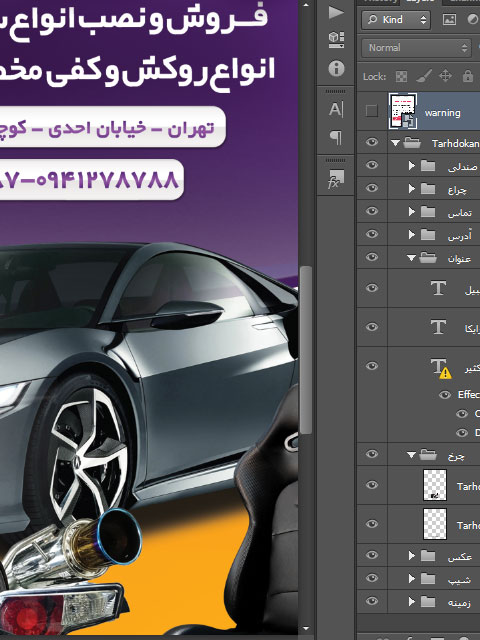Open the Styles fx panel icon
This screenshot has height=640, width=480.
pos(336,179)
